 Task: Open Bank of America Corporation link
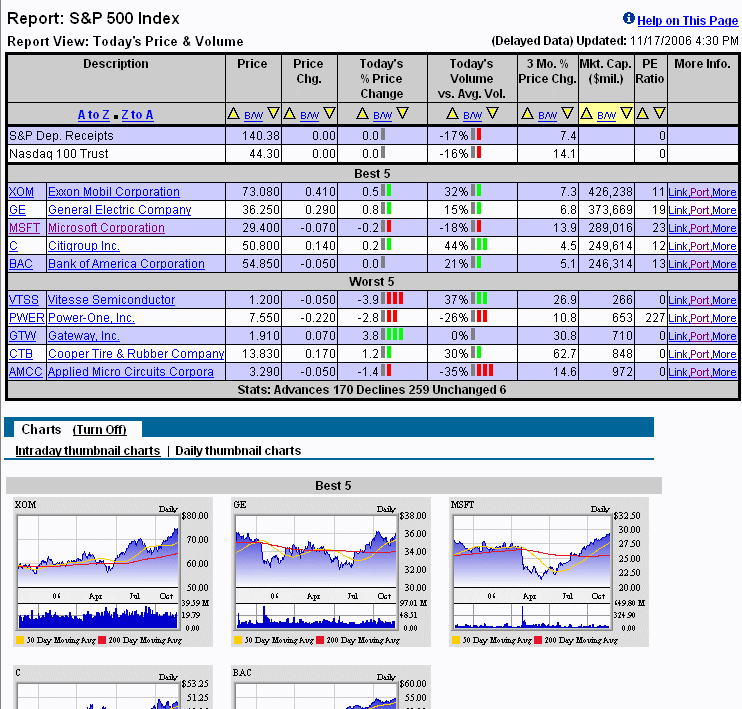pos(126,264)
